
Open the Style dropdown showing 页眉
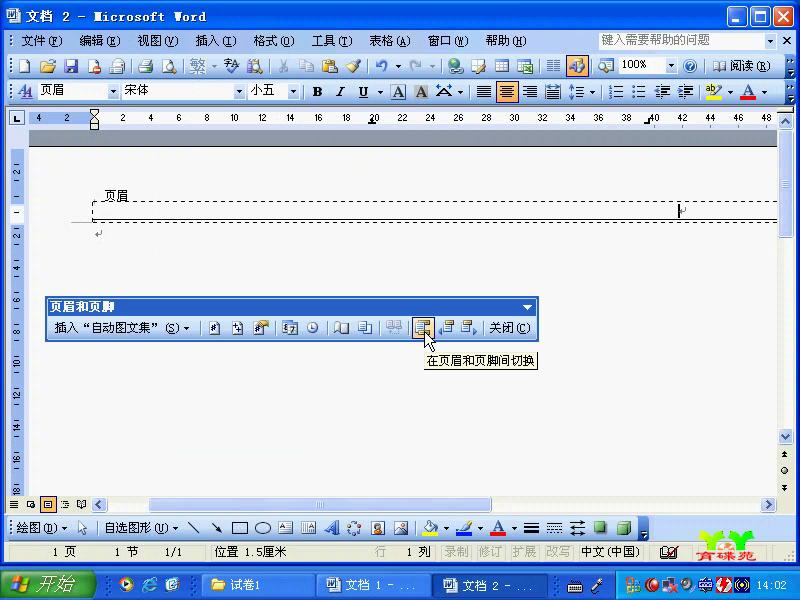(x=112, y=92)
